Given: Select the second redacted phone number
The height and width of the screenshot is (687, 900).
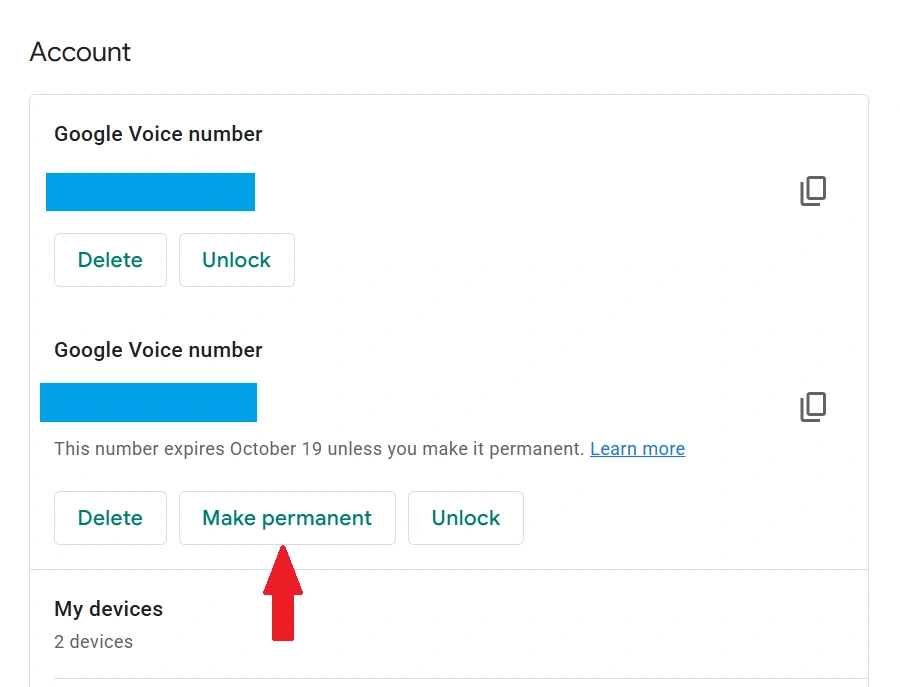Looking at the screenshot, I should tap(148, 402).
